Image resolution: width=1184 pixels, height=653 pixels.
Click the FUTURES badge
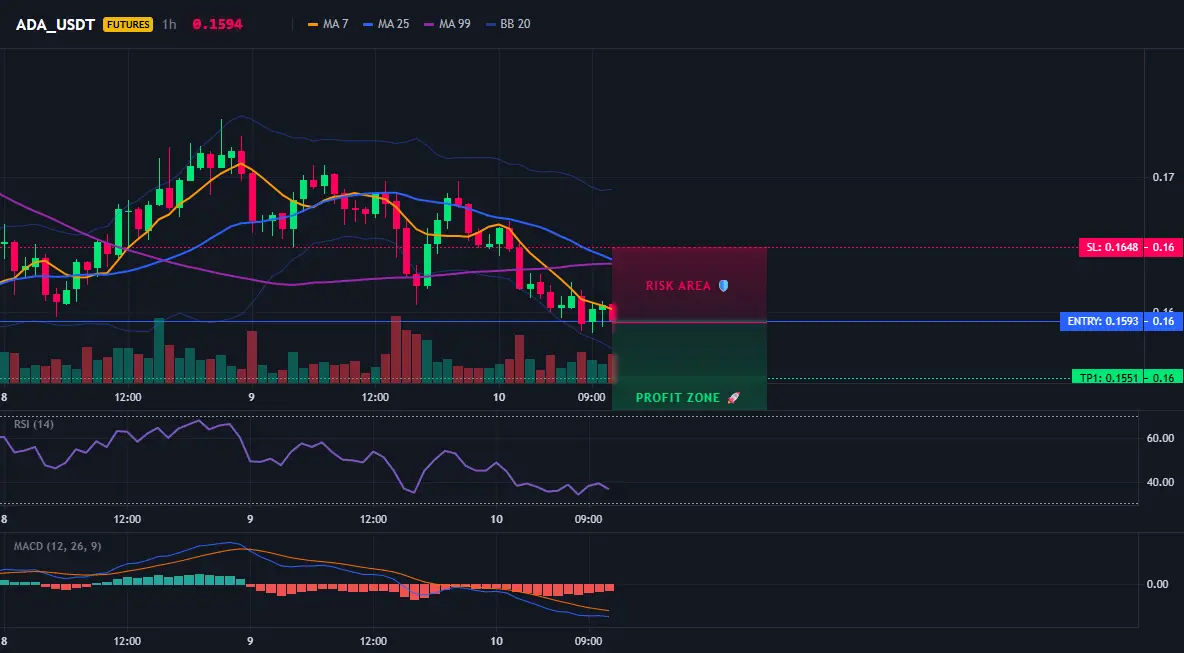(x=128, y=24)
